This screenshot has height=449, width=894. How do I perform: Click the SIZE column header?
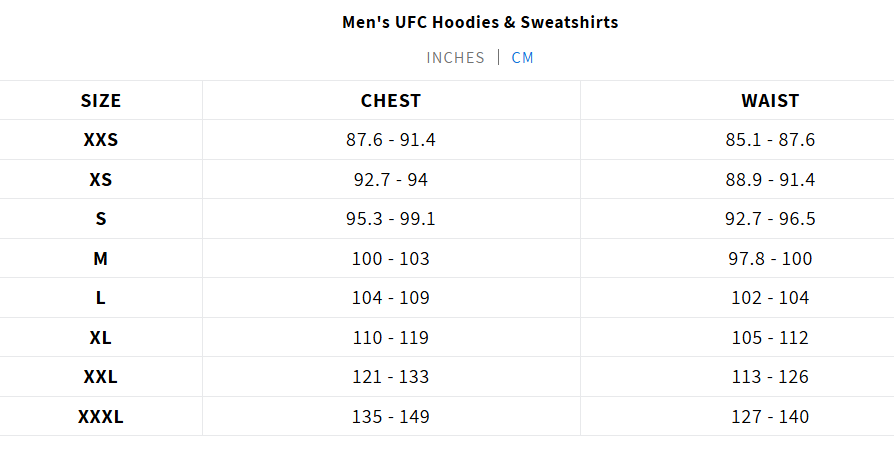pyautogui.click(x=101, y=101)
